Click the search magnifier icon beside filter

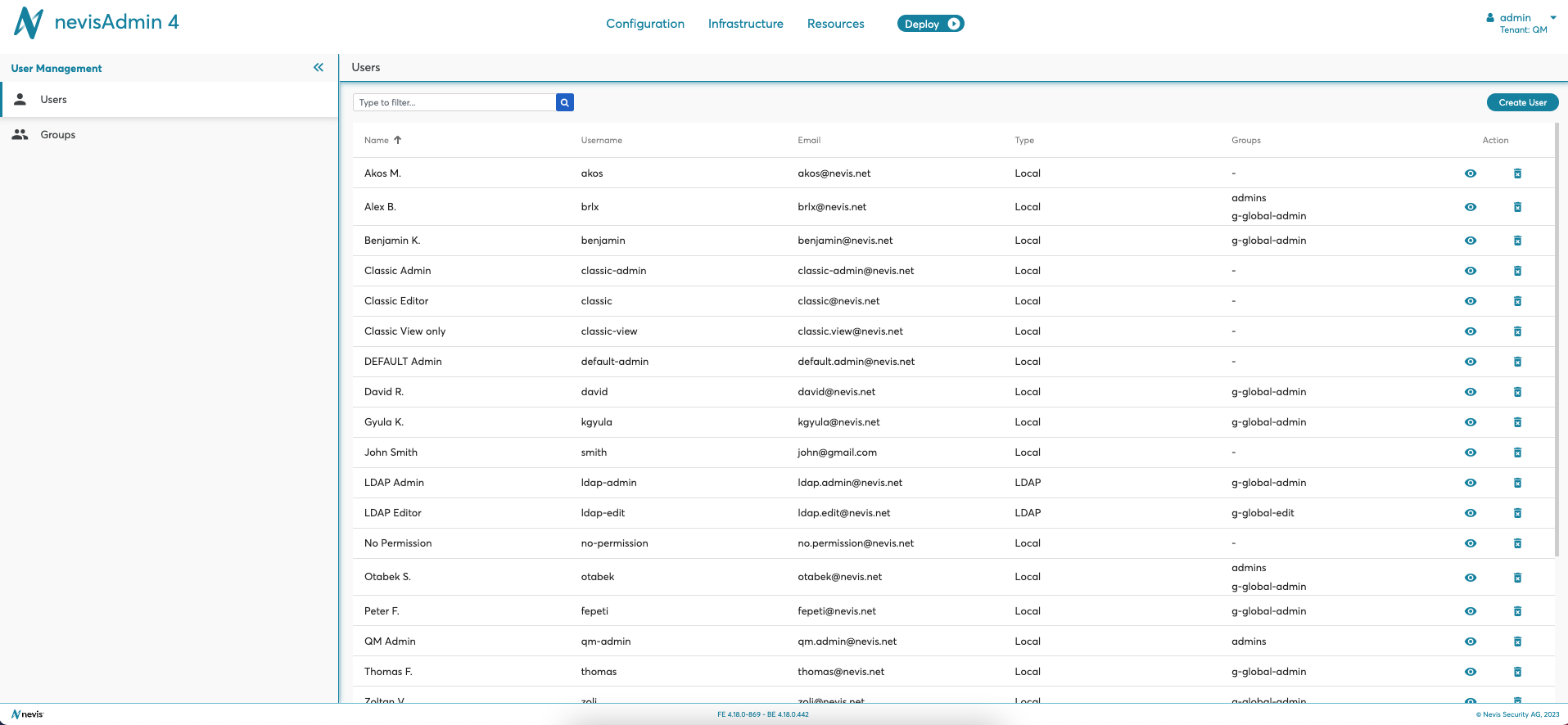coord(564,102)
